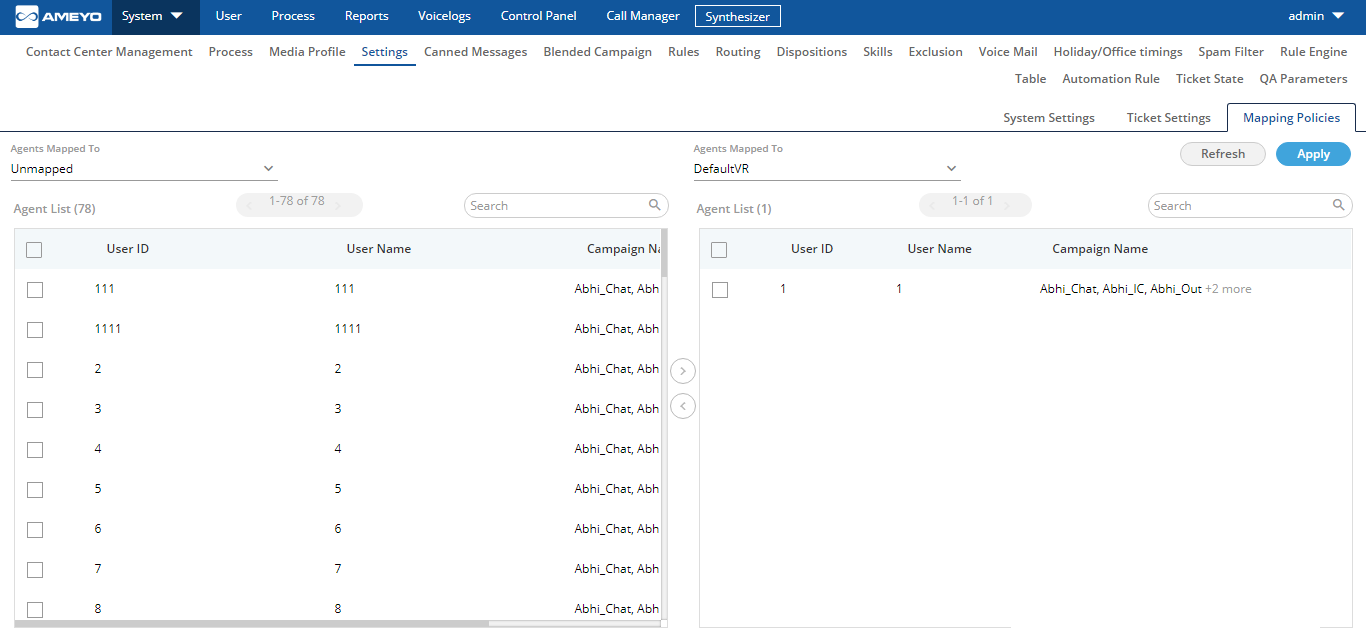The height and width of the screenshot is (634, 1366).
Task: Open the Call Manager menu
Action: pyautogui.click(x=643, y=16)
